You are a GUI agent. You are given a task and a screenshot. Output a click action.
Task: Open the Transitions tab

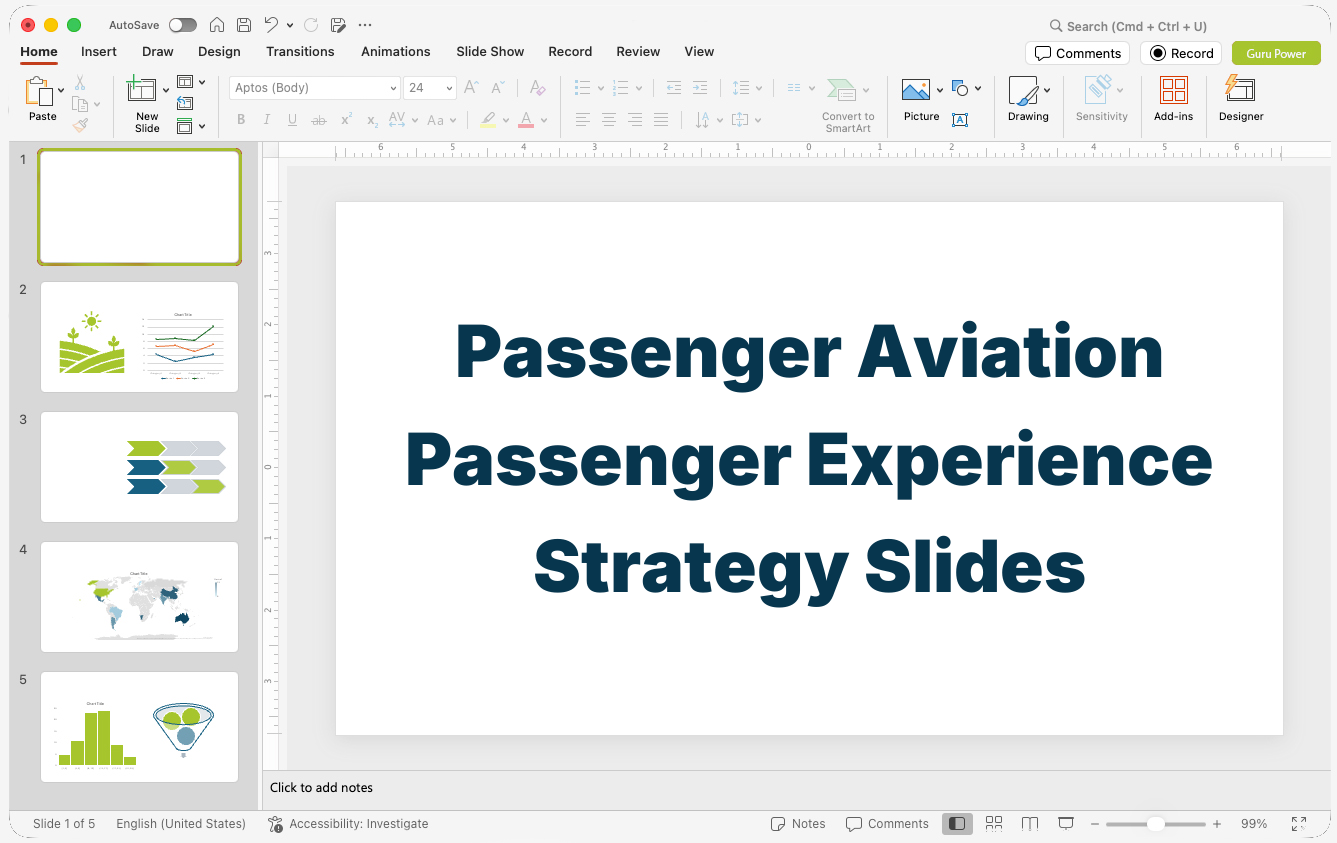click(300, 51)
